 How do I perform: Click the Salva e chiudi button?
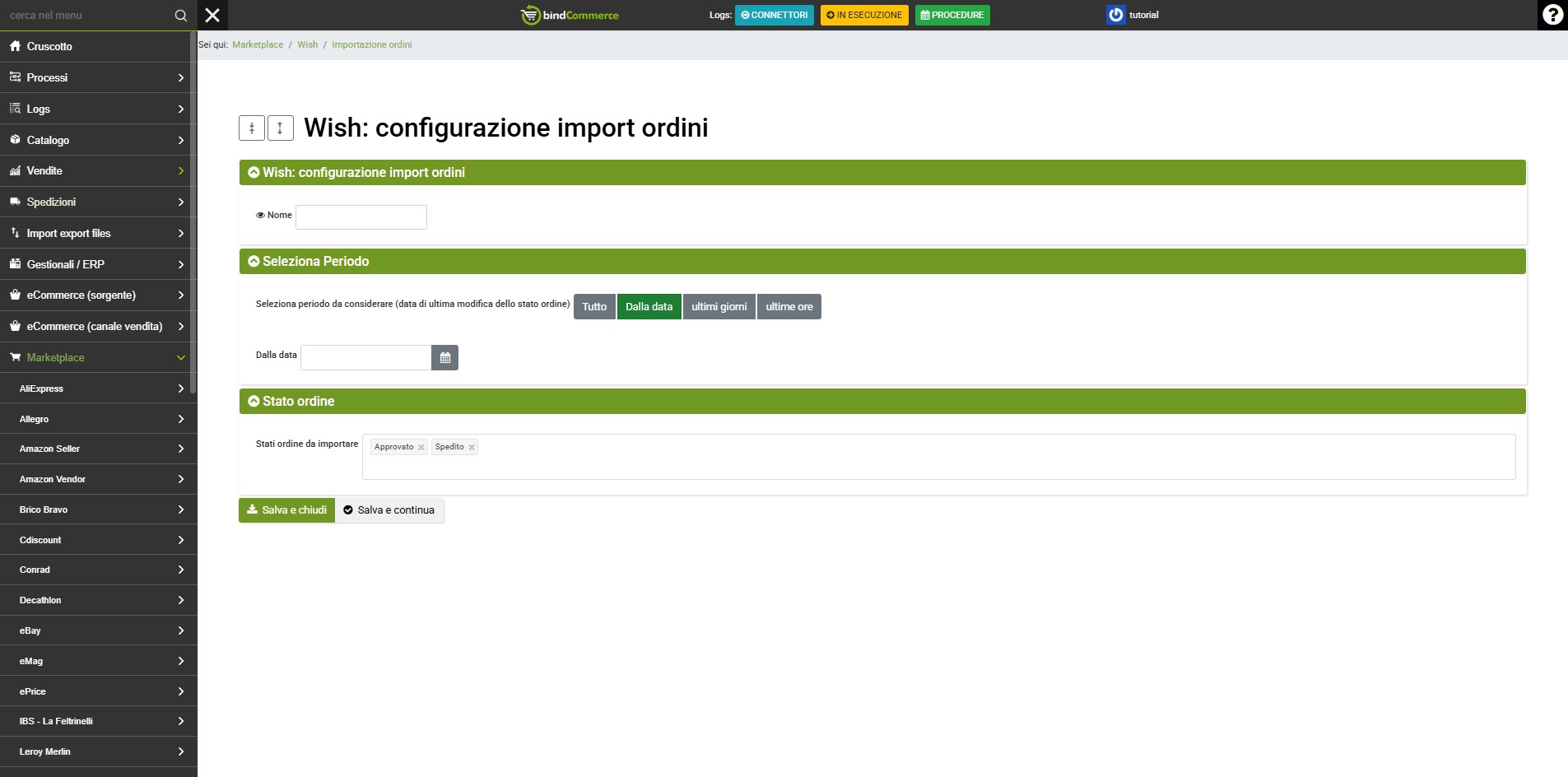click(286, 510)
